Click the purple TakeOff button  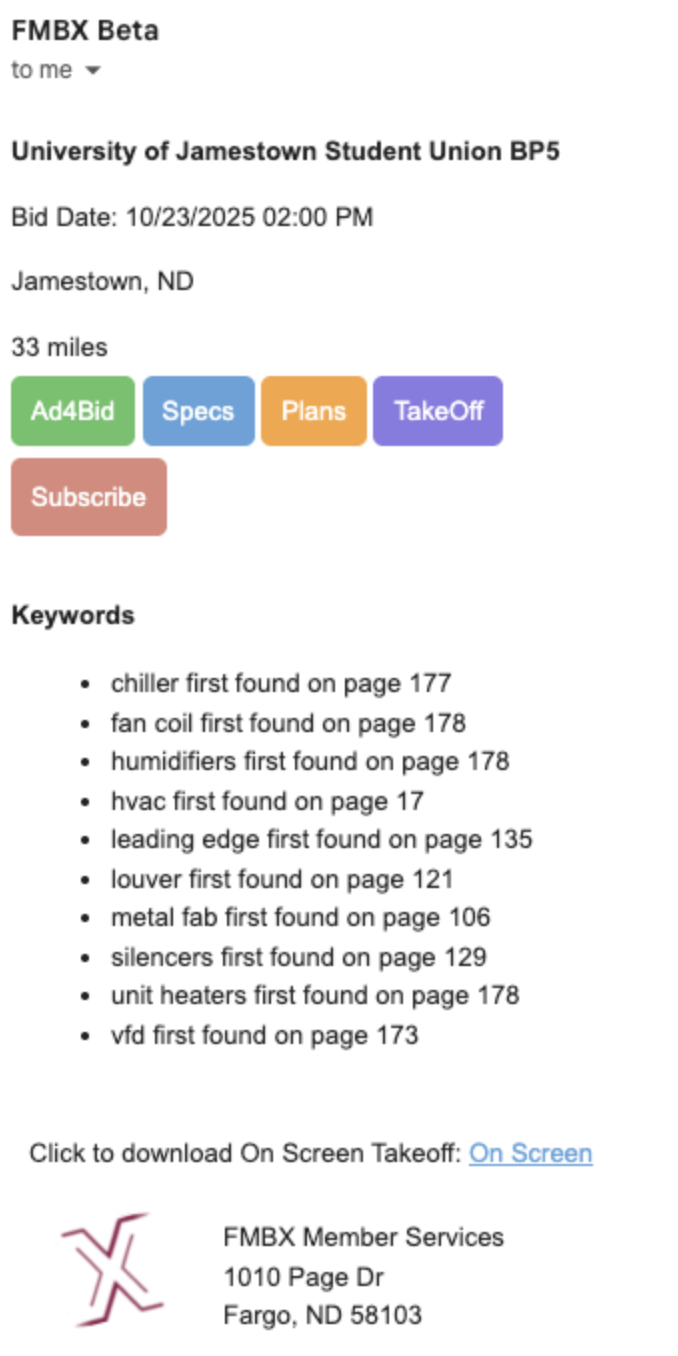coord(438,411)
